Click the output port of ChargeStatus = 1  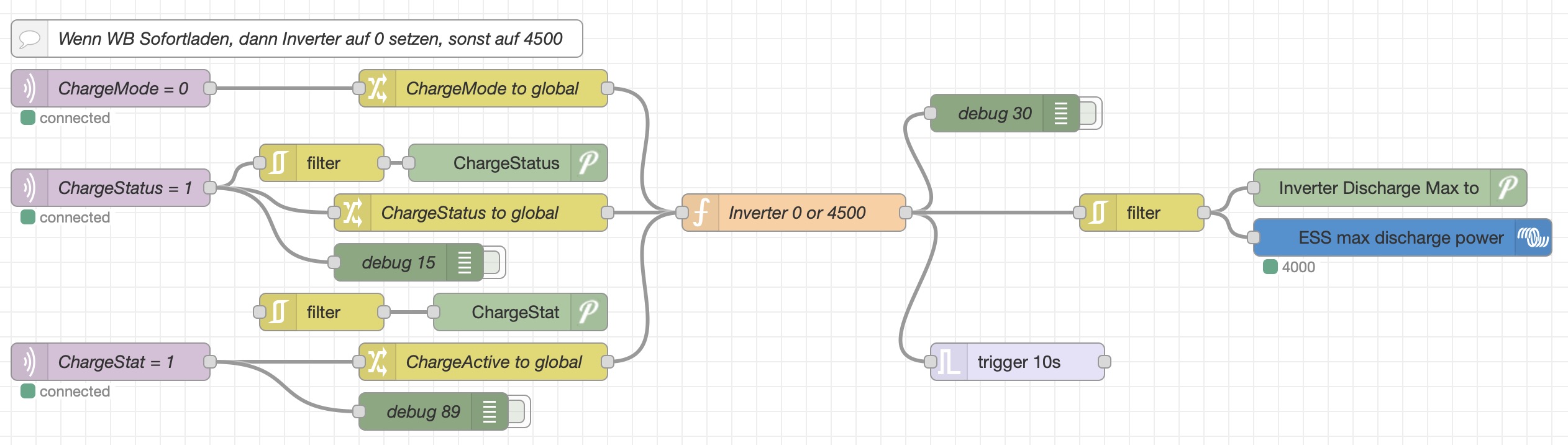tap(210, 188)
